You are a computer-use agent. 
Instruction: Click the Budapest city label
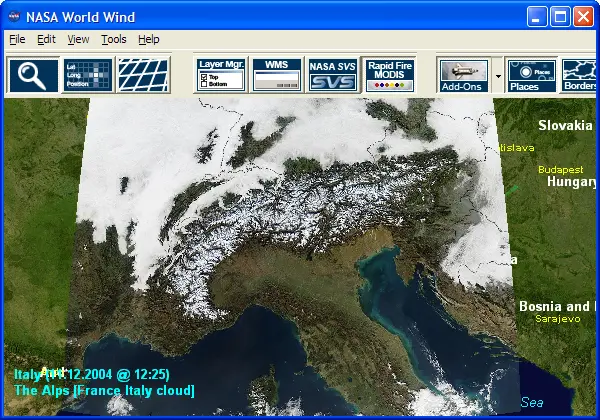pos(561,169)
